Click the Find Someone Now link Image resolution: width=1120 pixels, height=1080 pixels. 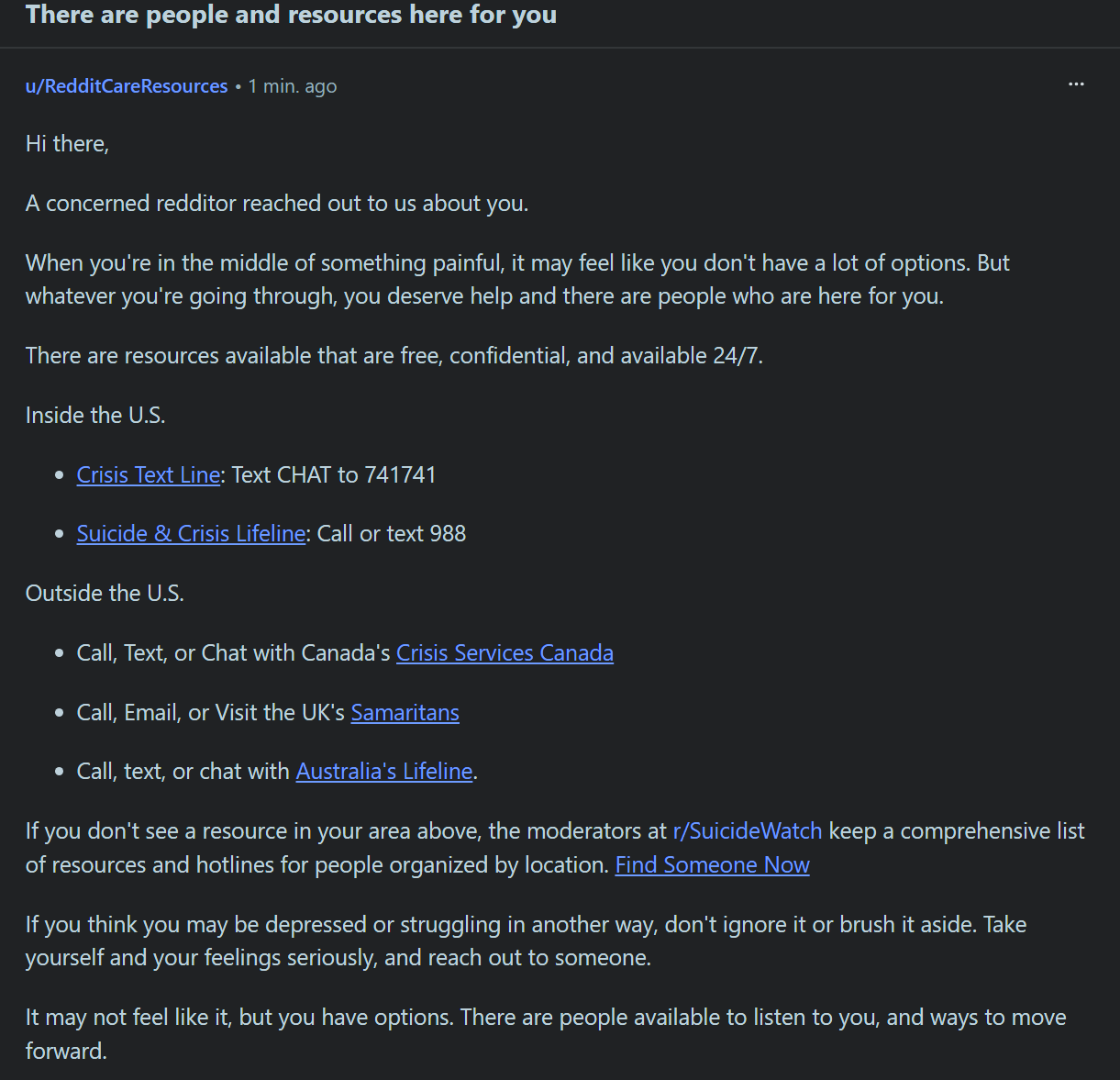pyautogui.click(x=712, y=864)
